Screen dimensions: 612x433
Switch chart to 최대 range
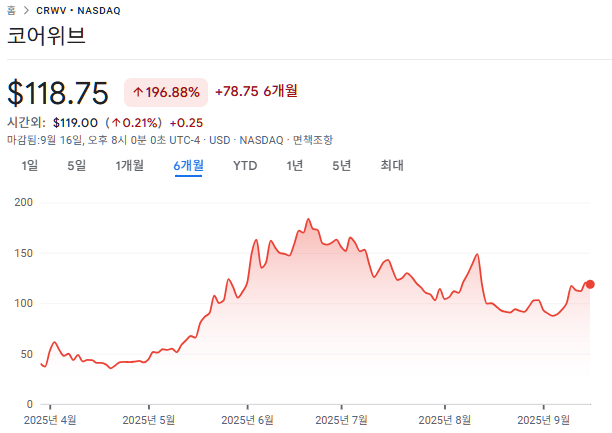pos(392,166)
